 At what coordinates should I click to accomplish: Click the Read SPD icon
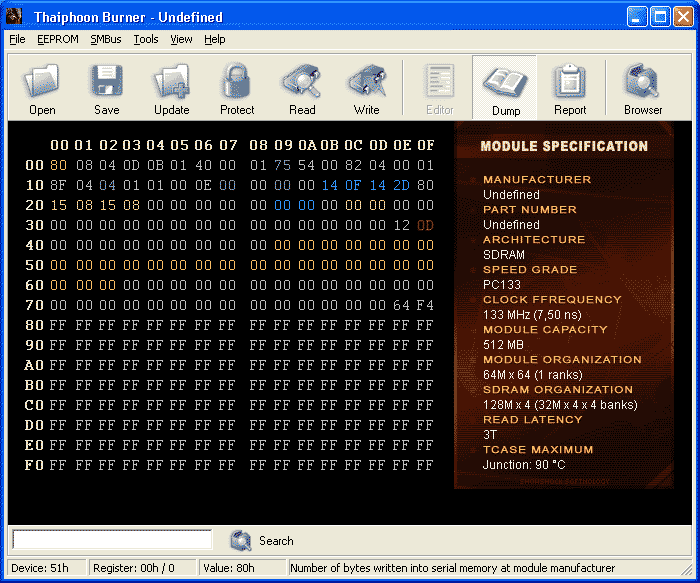tap(301, 81)
